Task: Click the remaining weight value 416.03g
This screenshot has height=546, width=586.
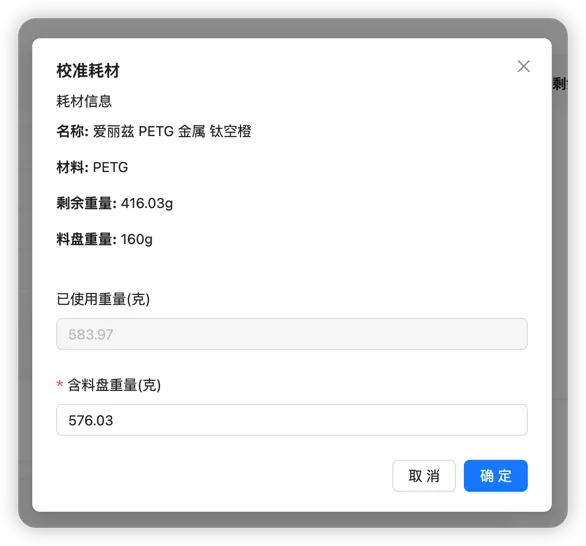Action: (x=147, y=203)
